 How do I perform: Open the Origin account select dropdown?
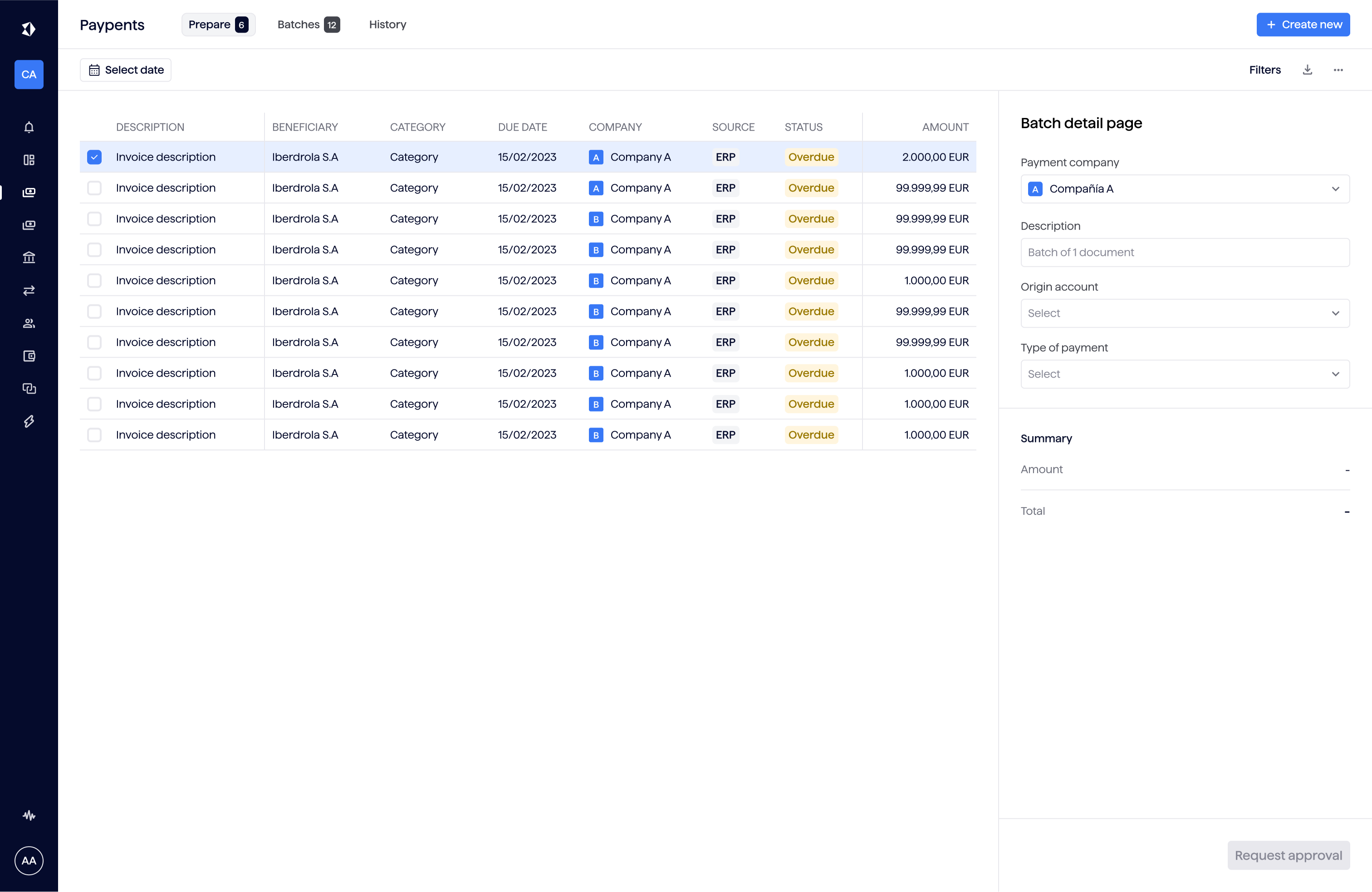click(1185, 313)
